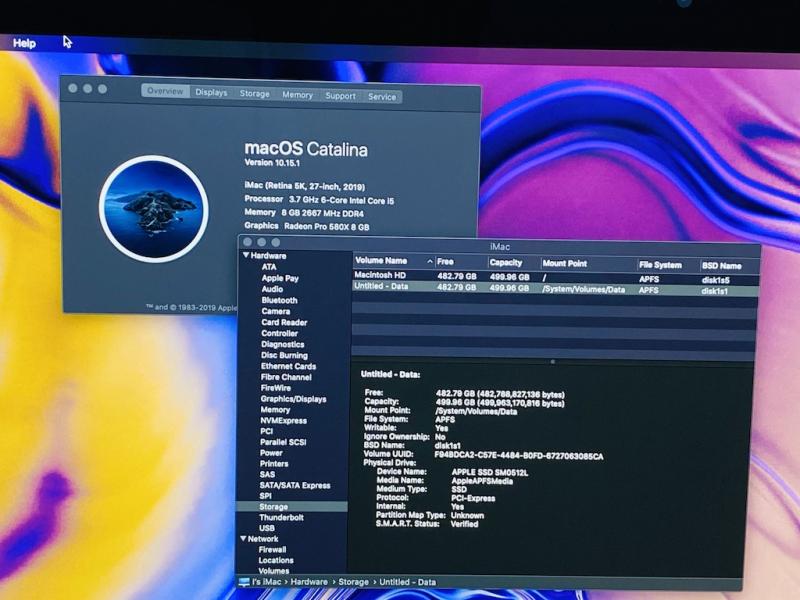Open the Service tab

(382, 97)
